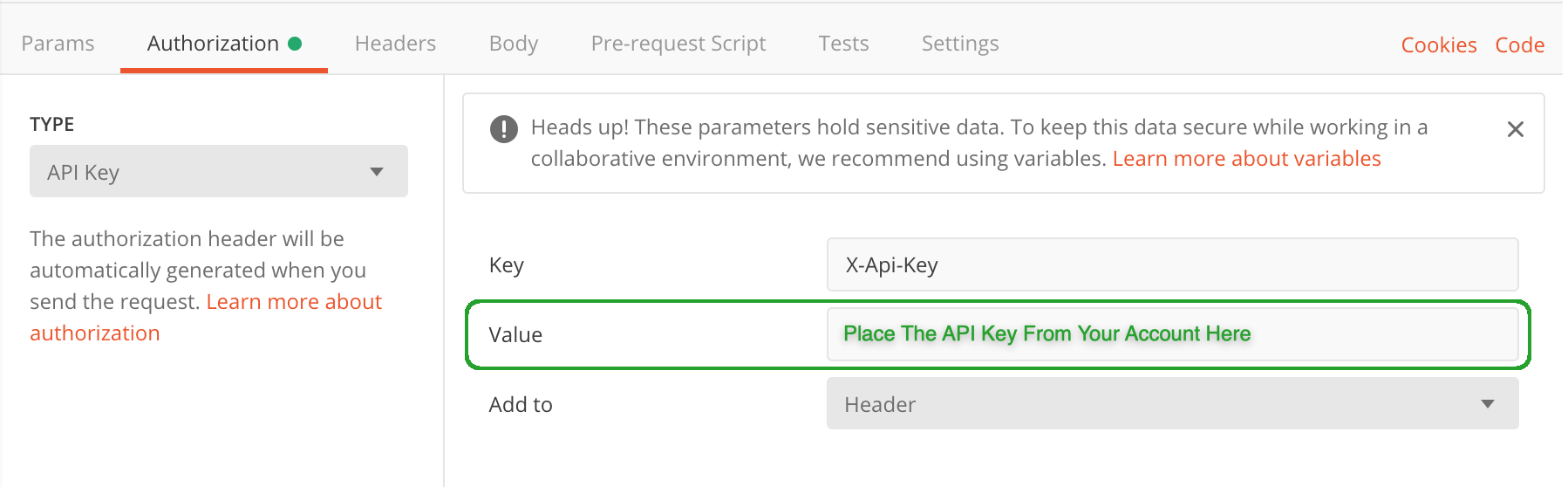Click the Key field containing X-Api-Key
The height and width of the screenshot is (487, 1568).
click(x=1172, y=265)
